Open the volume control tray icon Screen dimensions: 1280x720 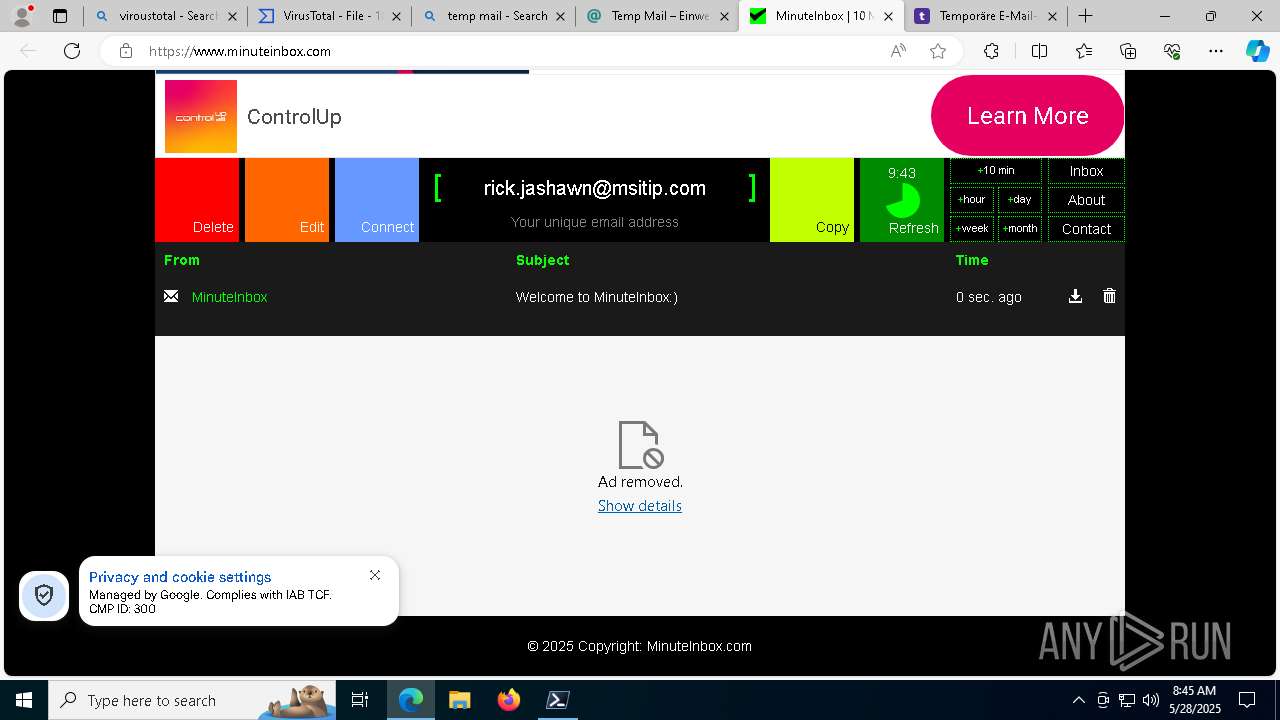click(x=1151, y=700)
